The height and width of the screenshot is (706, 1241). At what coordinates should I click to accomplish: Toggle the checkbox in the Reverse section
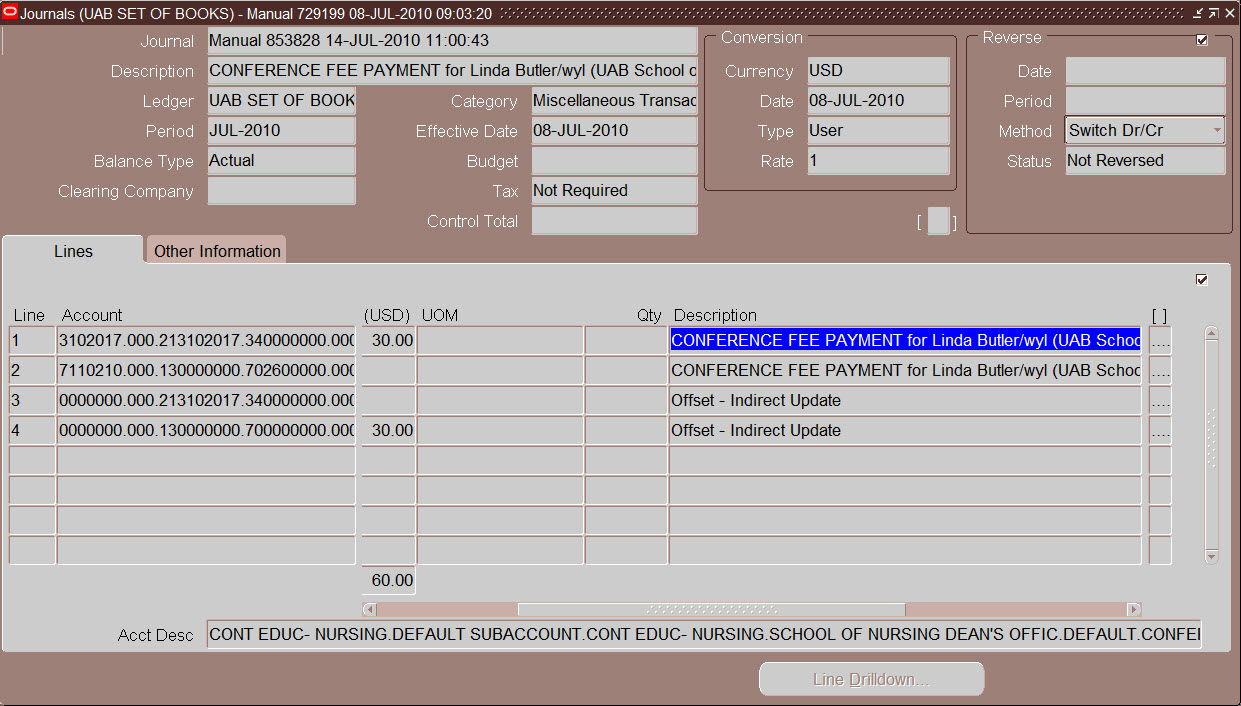(1202, 40)
